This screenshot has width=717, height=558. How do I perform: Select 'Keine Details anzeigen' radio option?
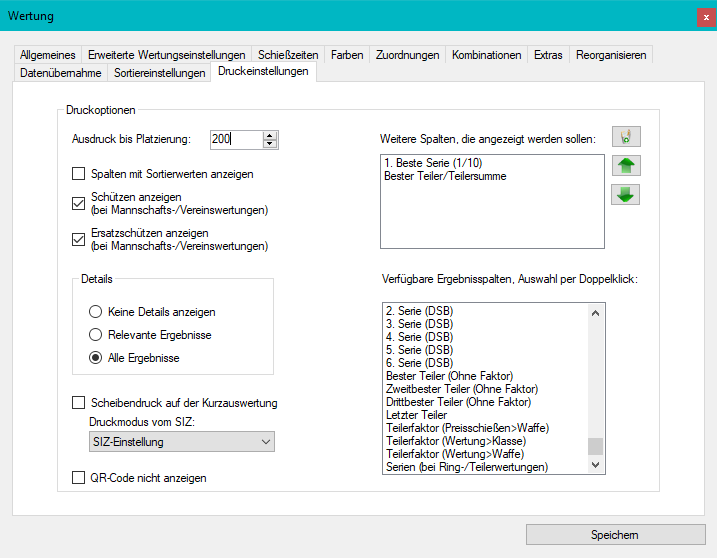tap(96, 312)
